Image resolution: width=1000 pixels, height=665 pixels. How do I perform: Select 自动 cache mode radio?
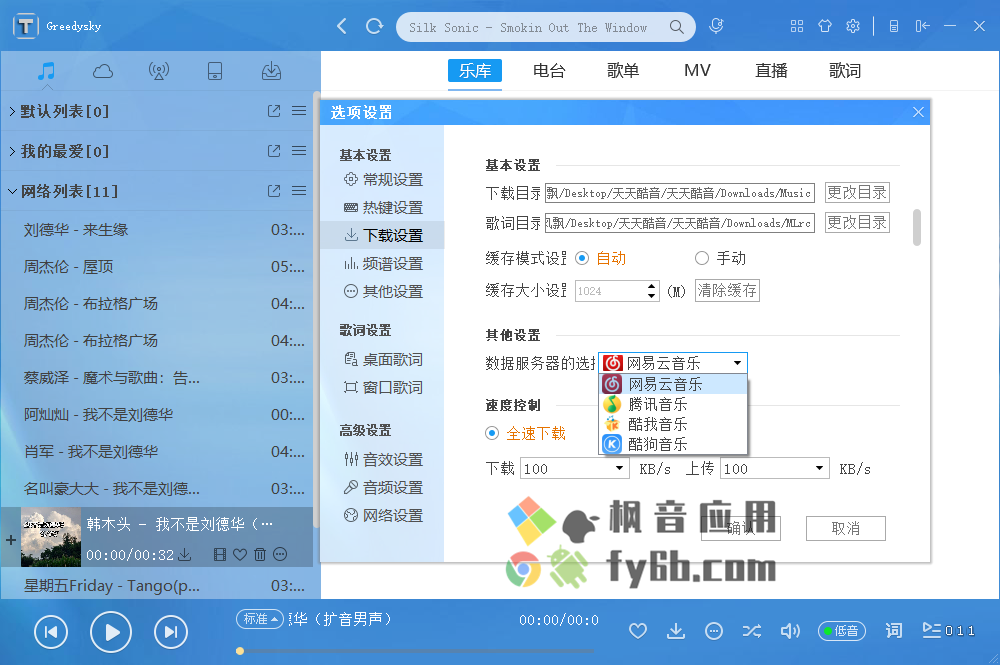[x=582, y=258]
